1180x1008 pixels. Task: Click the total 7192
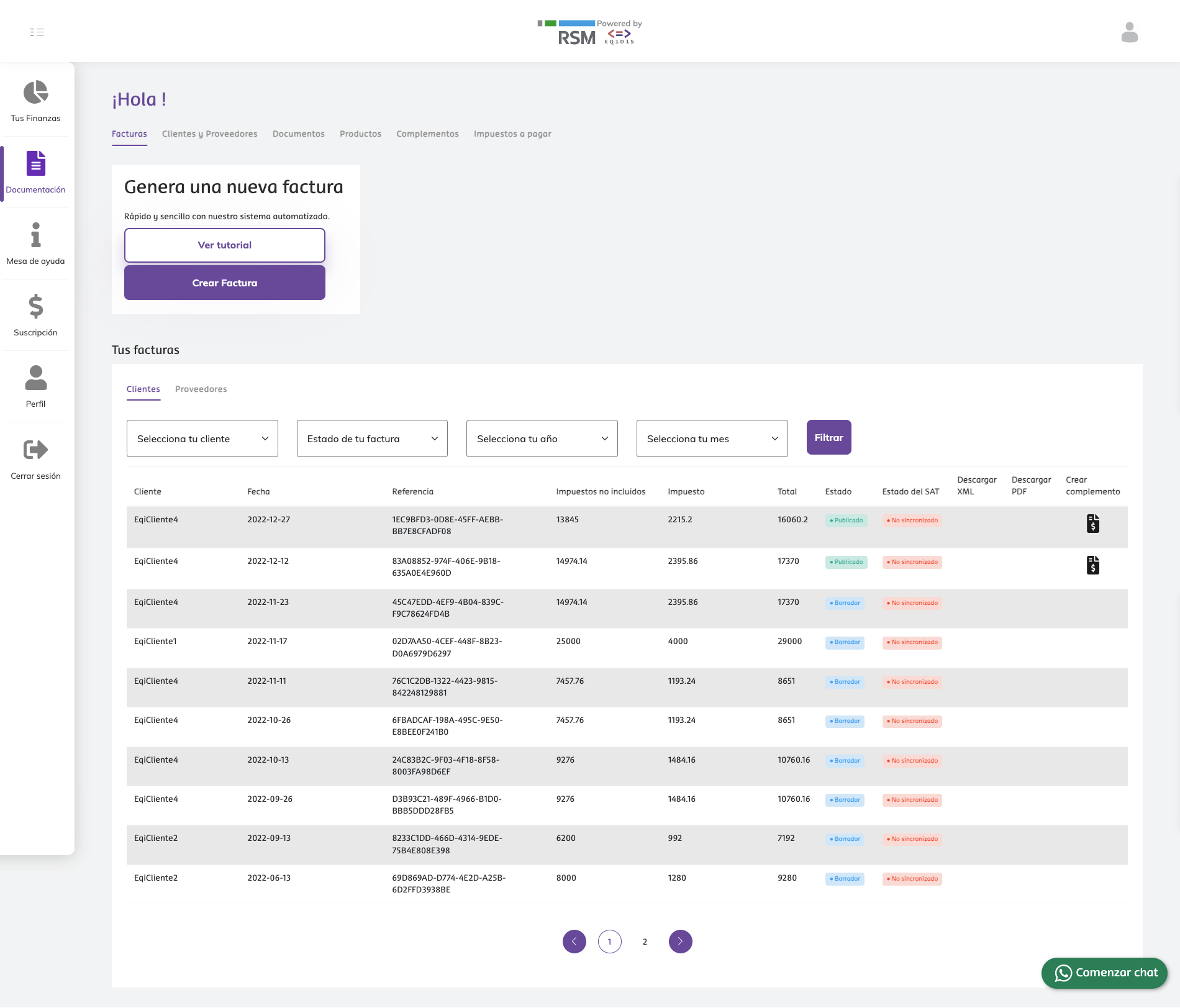[786, 838]
